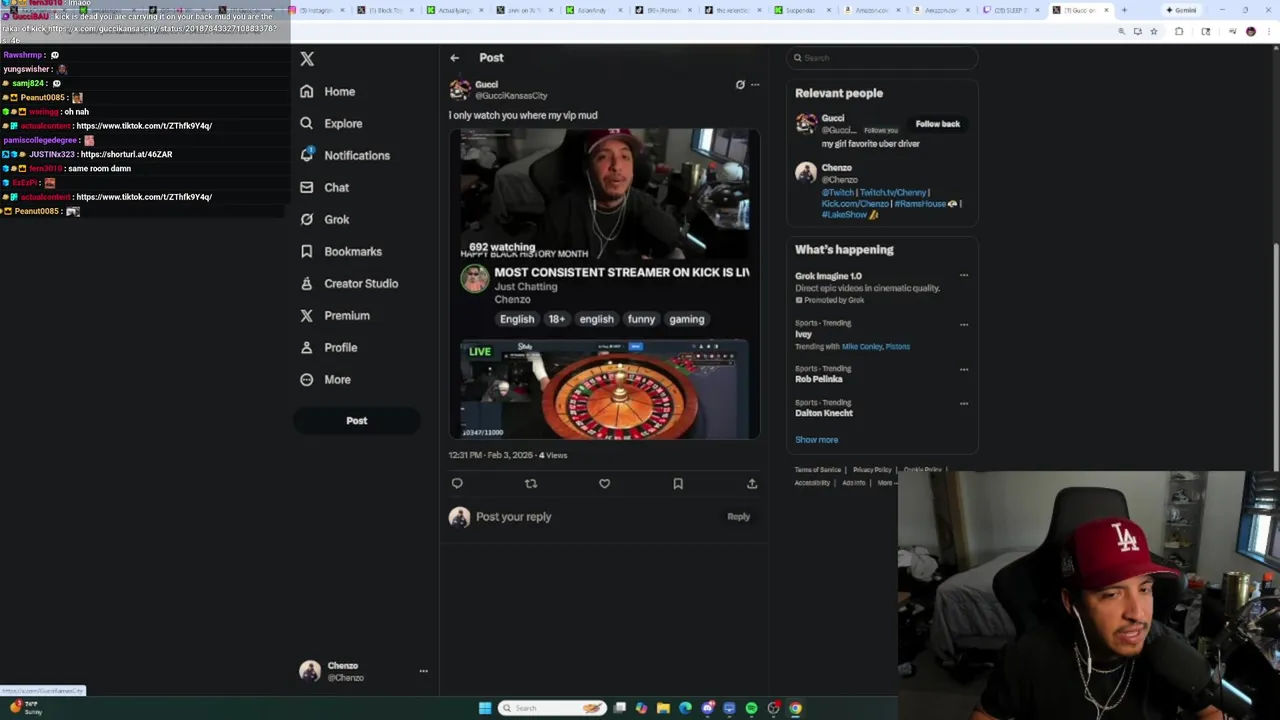Open Notifications in sidebar
Screen dimensions: 1280x720
[x=345, y=155]
